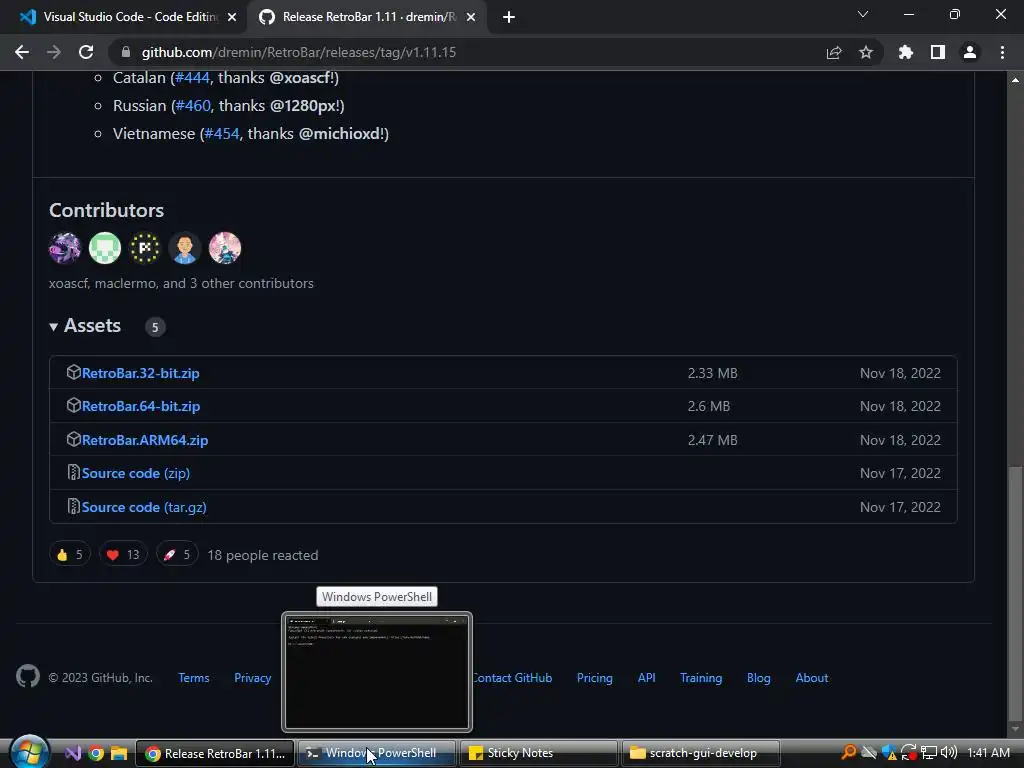Open the green pixel contributor avatar

click(x=104, y=248)
